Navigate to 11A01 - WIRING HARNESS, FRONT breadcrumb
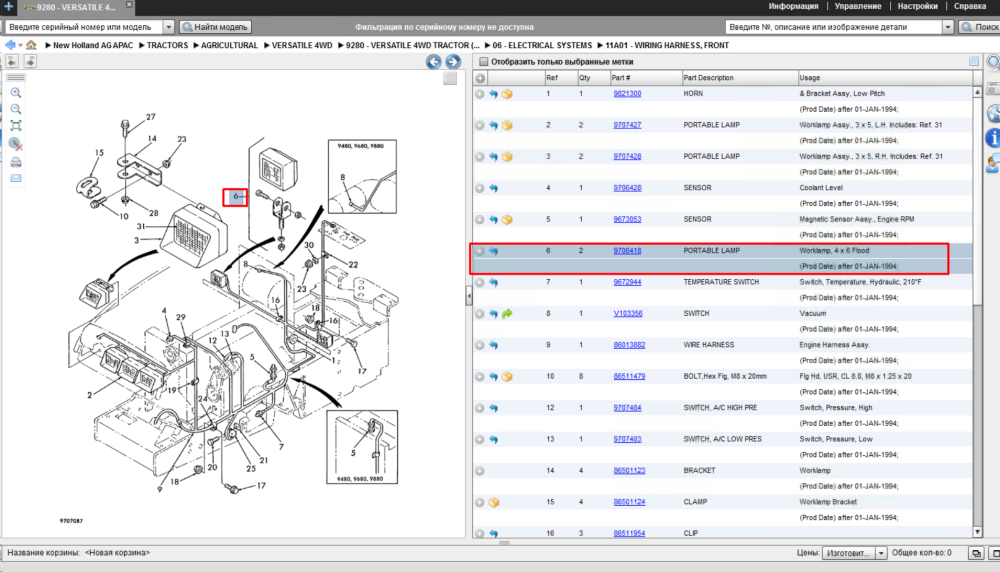This screenshot has width=1000, height=572. 666,45
